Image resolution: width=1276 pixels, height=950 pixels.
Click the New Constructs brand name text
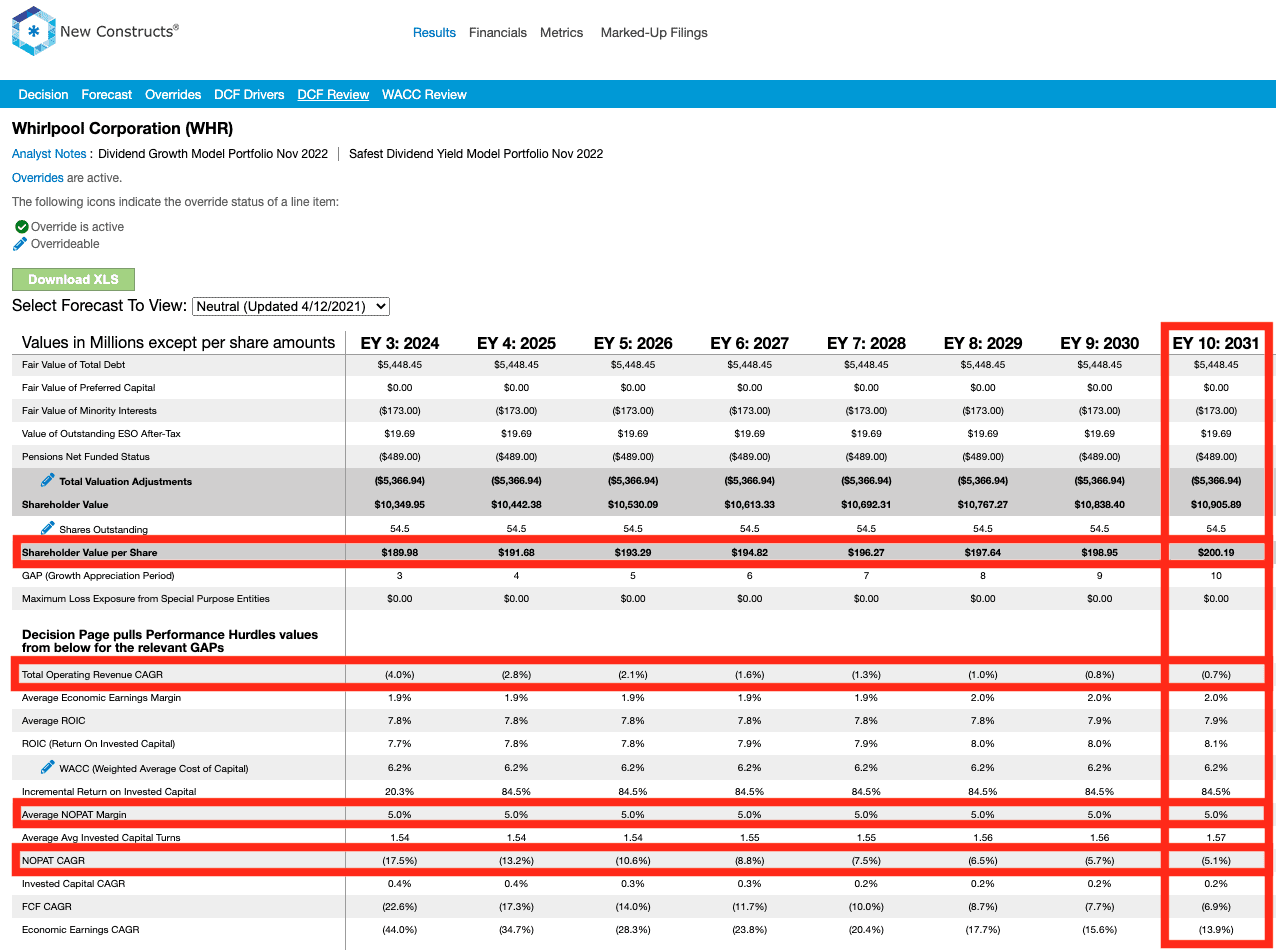click(119, 31)
